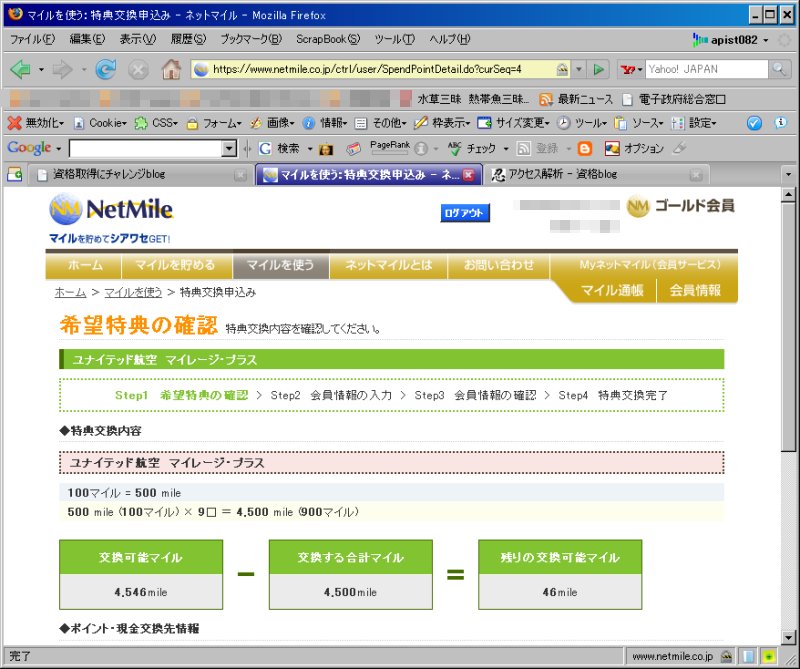Reload the page with the Refresh icon
The width and height of the screenshot is (800, 669).
(x=106, y=69)
